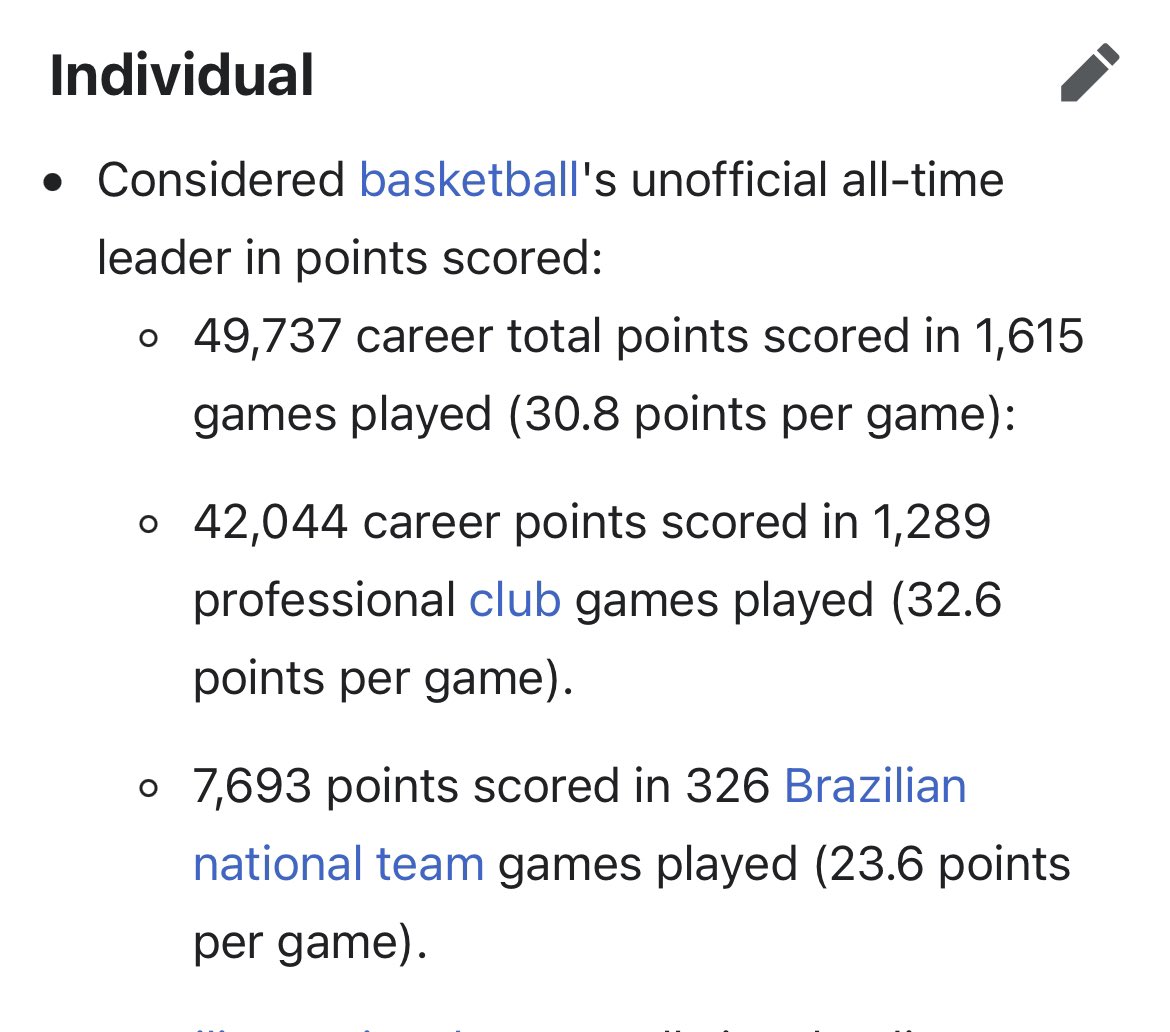Click the solid bullet before Considered
Viewport: 1170px width, 1032px height.
[x=52, y=182]
